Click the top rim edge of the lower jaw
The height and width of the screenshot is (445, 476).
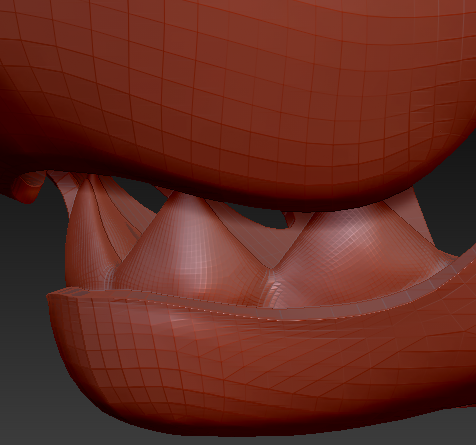233,305
